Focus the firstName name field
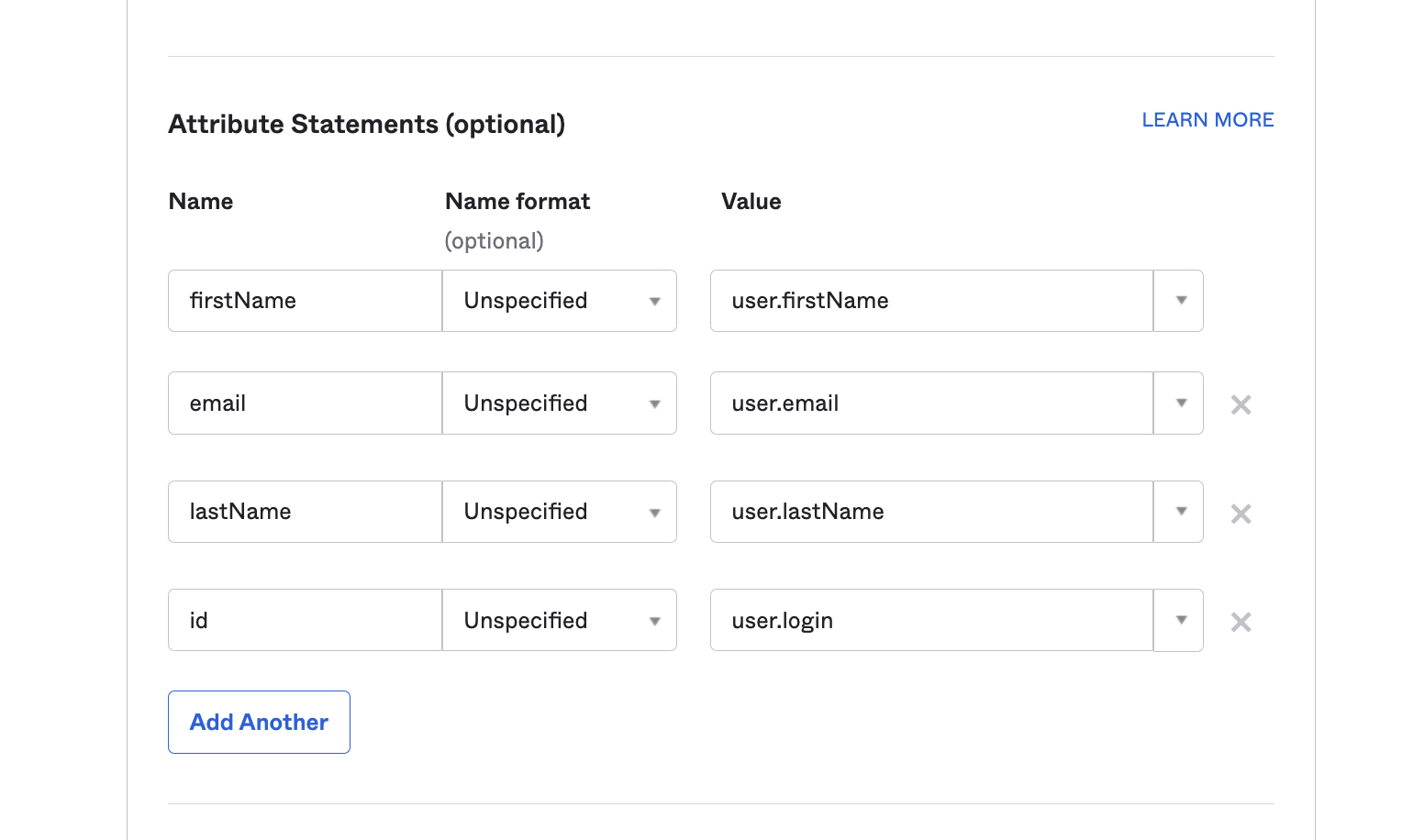The width and height of the screenshot is (1402, 840). tap(305, 301)
